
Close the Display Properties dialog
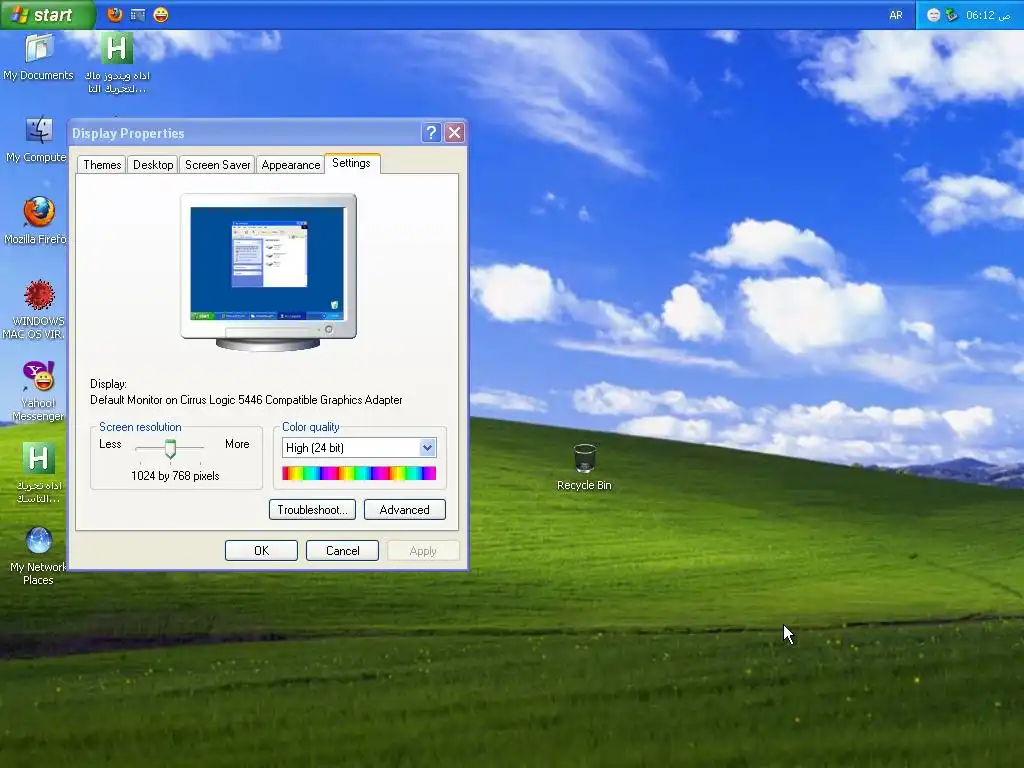(x=455, y=133)
